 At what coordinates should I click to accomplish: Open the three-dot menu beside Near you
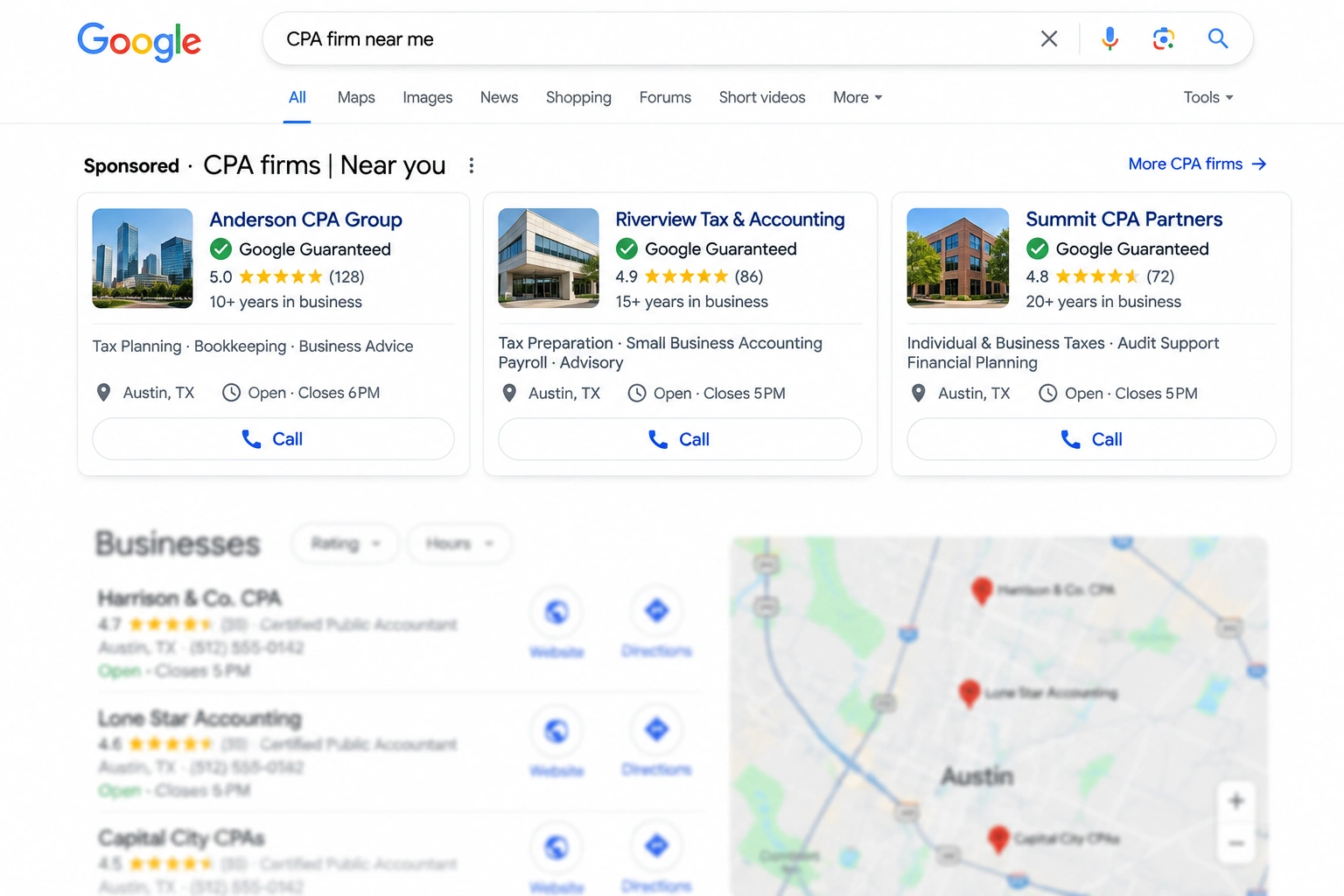(471, 165)
